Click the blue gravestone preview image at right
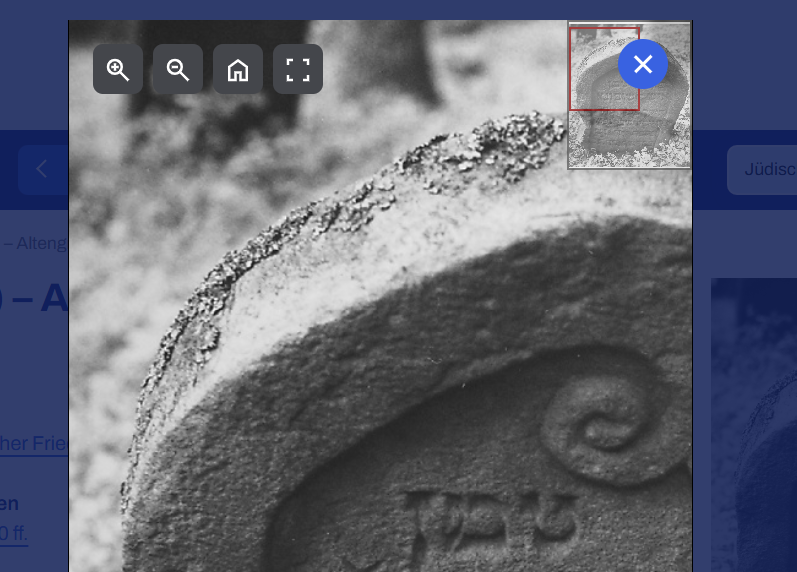The height and width of the screenshot is (572, 797). pyautogui.click(x=754, y=425)
